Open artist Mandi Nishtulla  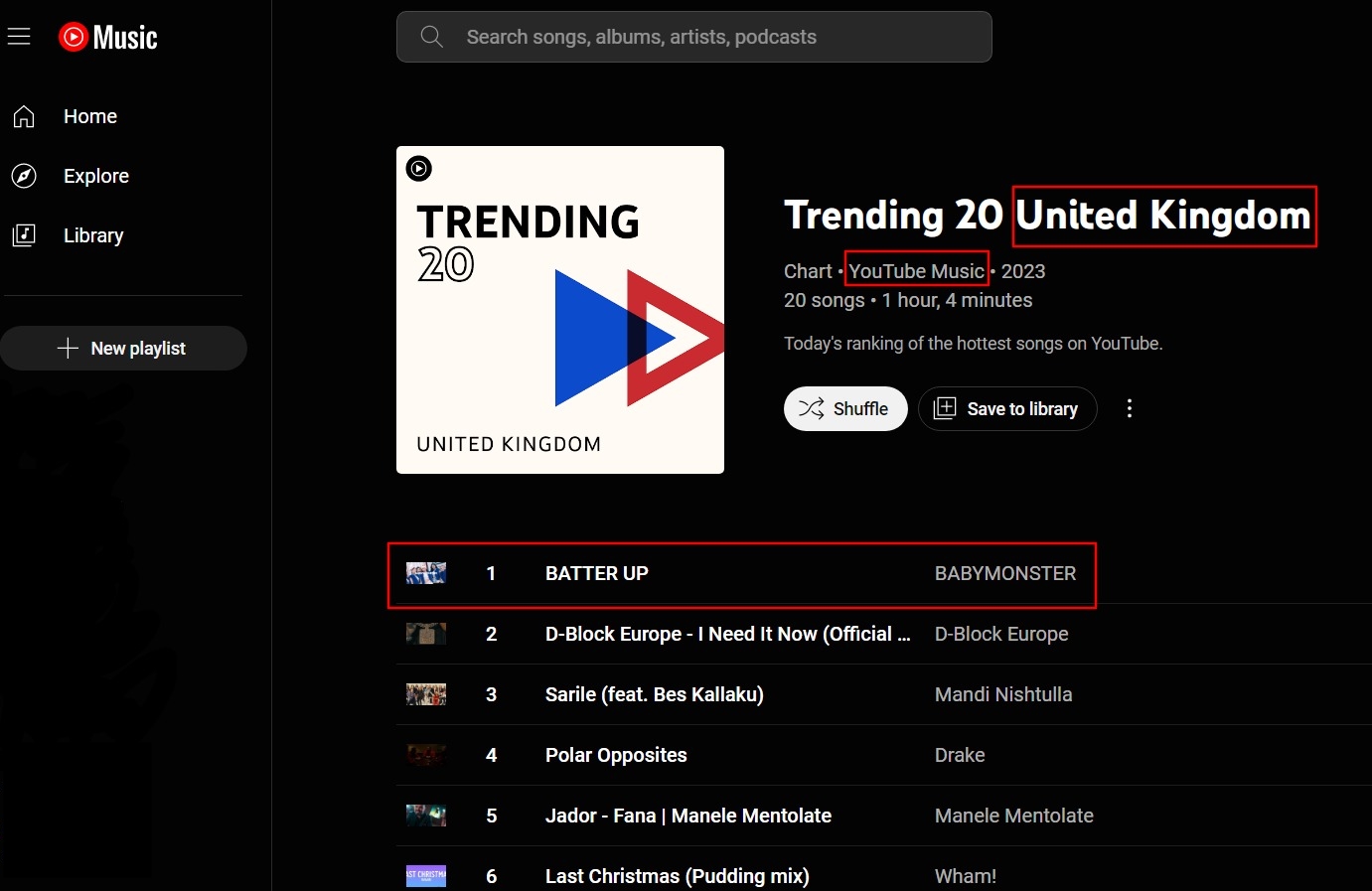click(x=1003, y=694)
